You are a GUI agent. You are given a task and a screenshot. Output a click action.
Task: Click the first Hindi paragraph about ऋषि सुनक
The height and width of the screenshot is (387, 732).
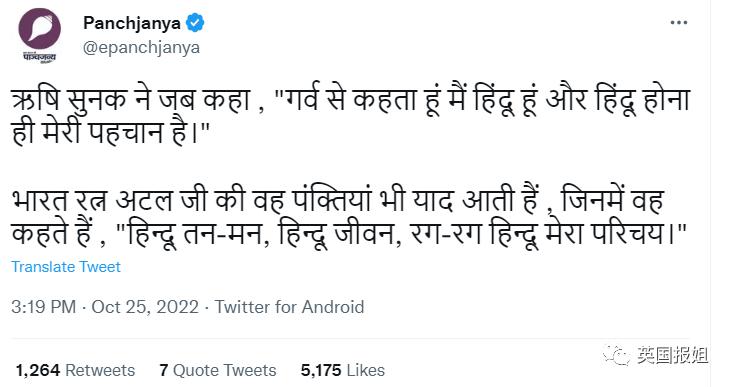click(x=351, y=117)
